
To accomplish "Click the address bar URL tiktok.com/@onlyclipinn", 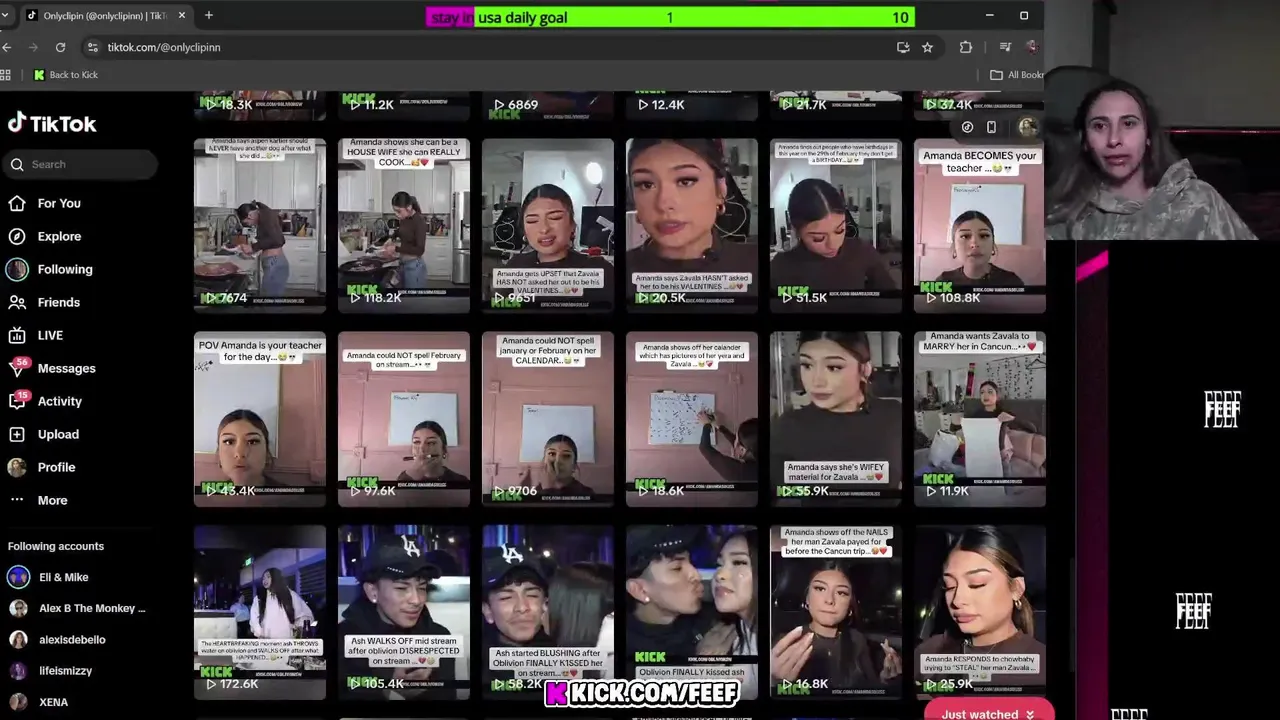I will tap(164, 47).
